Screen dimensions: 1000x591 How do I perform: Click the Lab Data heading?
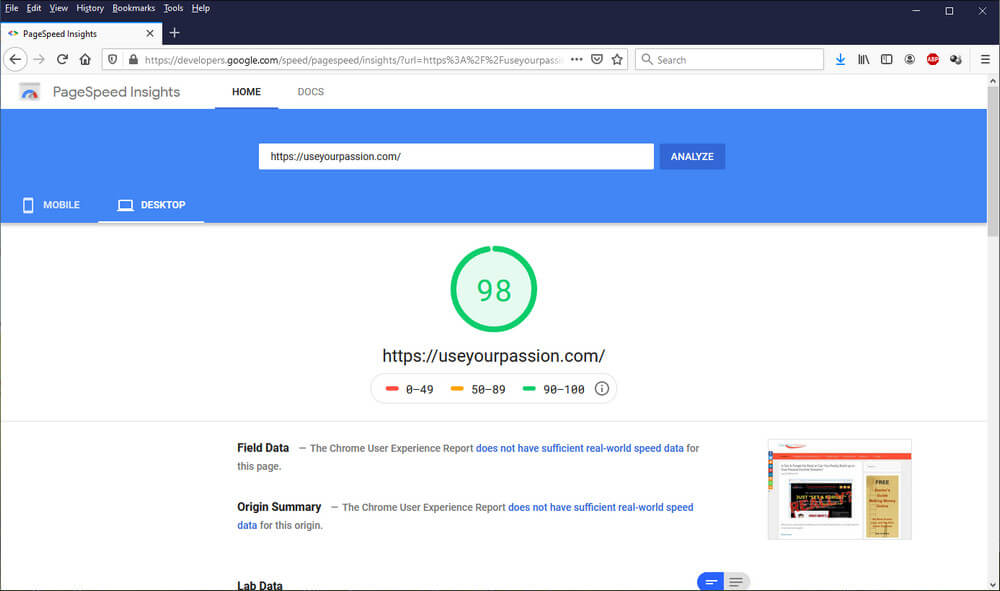[x=260, y=585]
